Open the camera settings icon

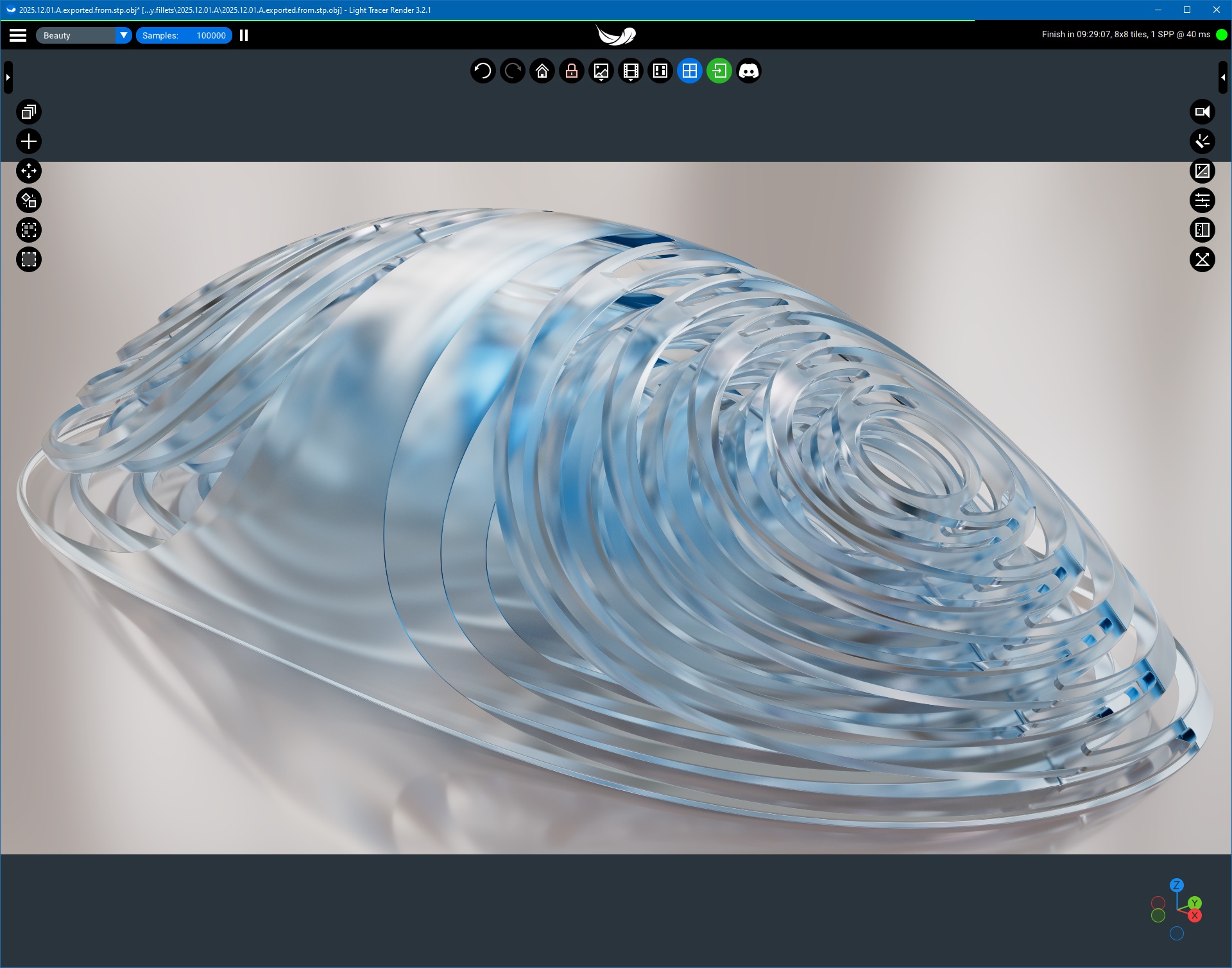[1202, 112]
